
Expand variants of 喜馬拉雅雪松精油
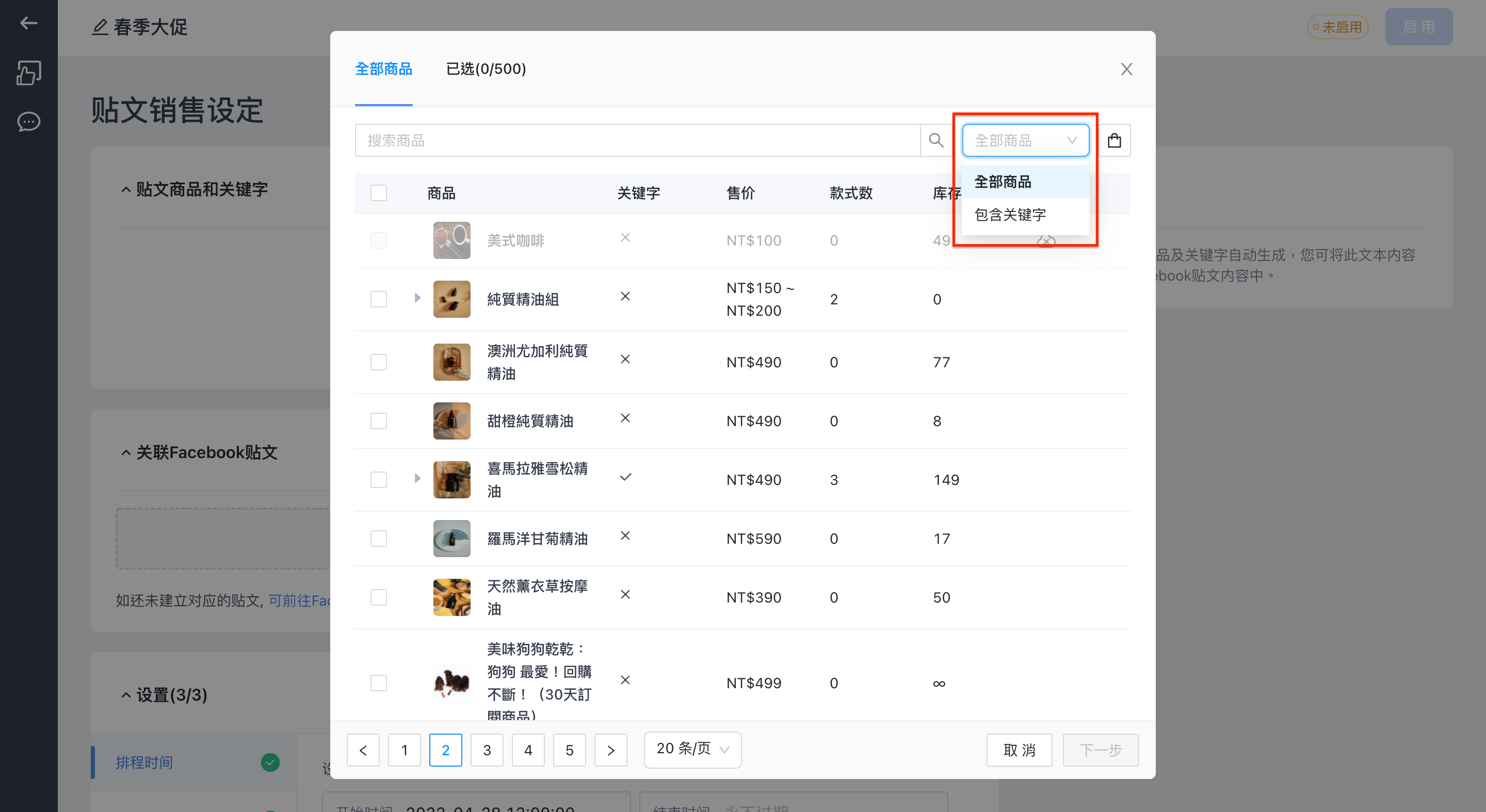(x=417, y=478)
